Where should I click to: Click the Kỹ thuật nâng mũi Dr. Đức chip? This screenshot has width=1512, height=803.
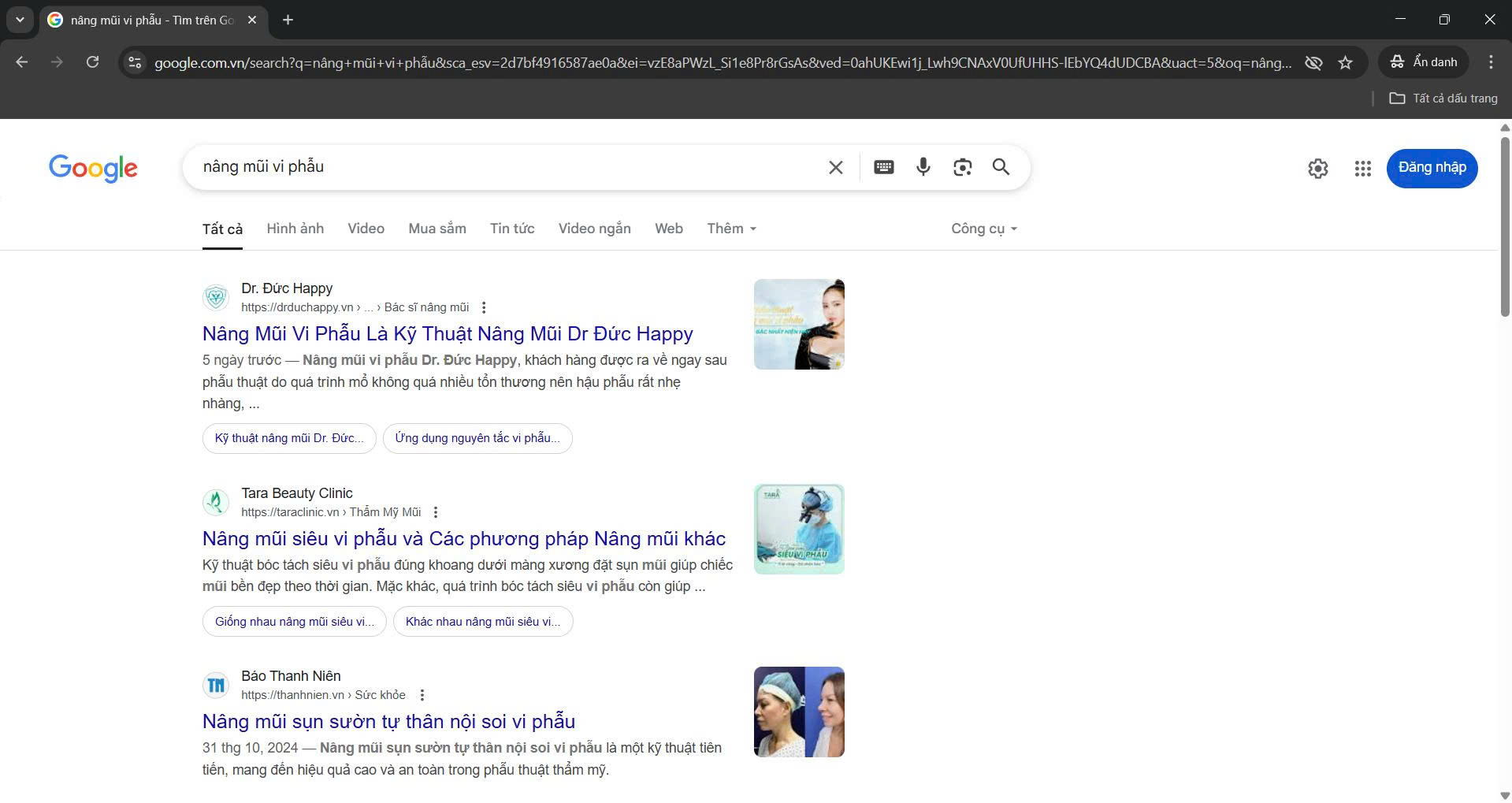[x=289, y=438]
